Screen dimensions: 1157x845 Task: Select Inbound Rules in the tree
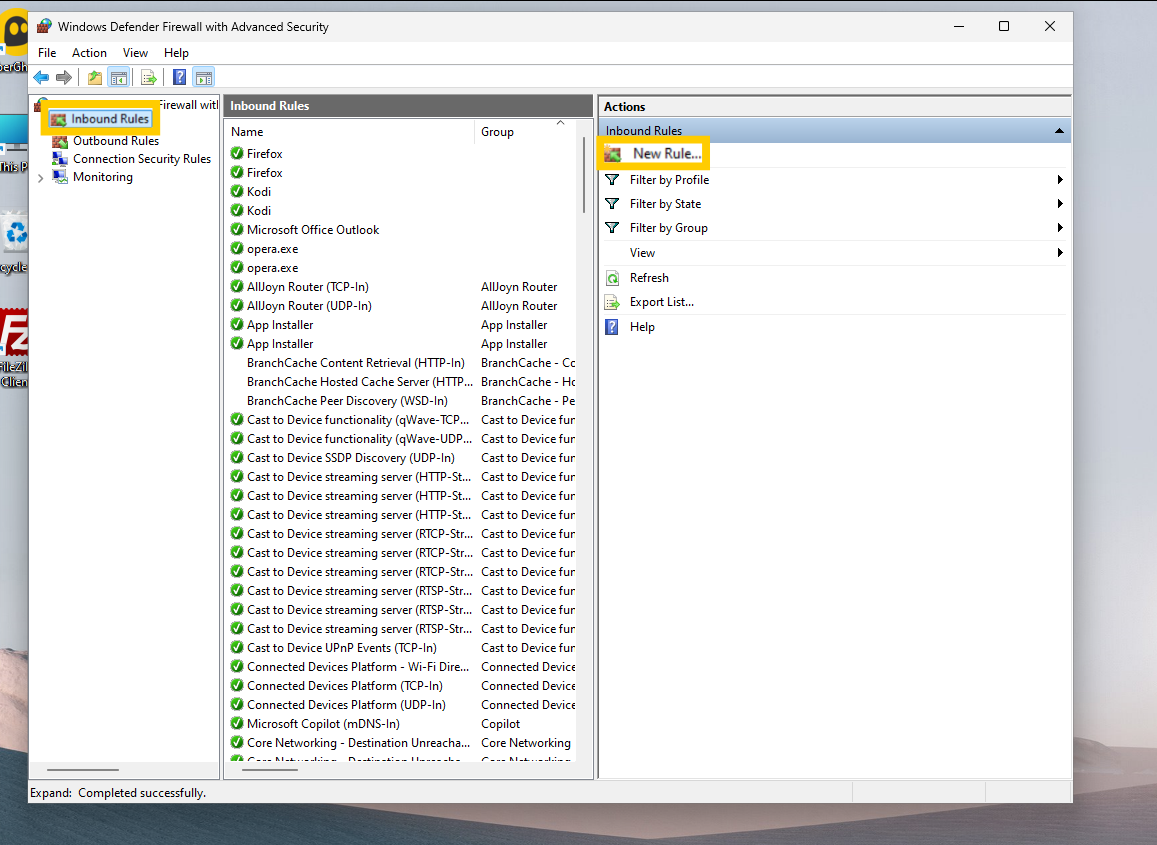(x=110, y=119)
